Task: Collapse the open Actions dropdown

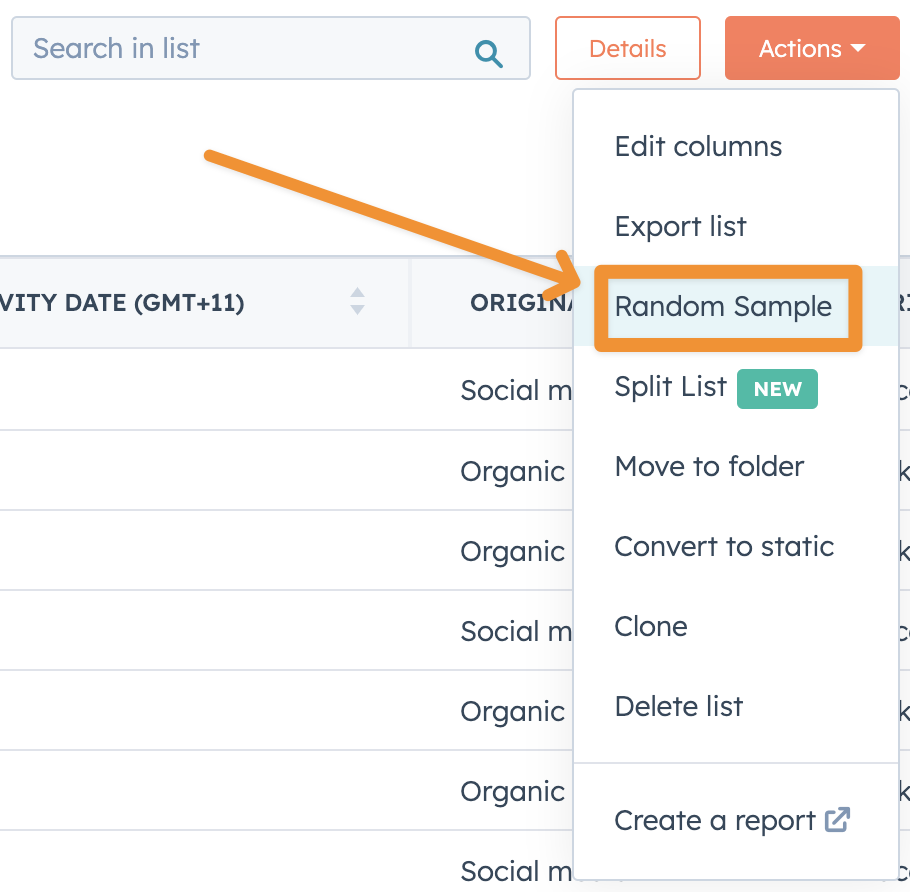Action: 812,48
